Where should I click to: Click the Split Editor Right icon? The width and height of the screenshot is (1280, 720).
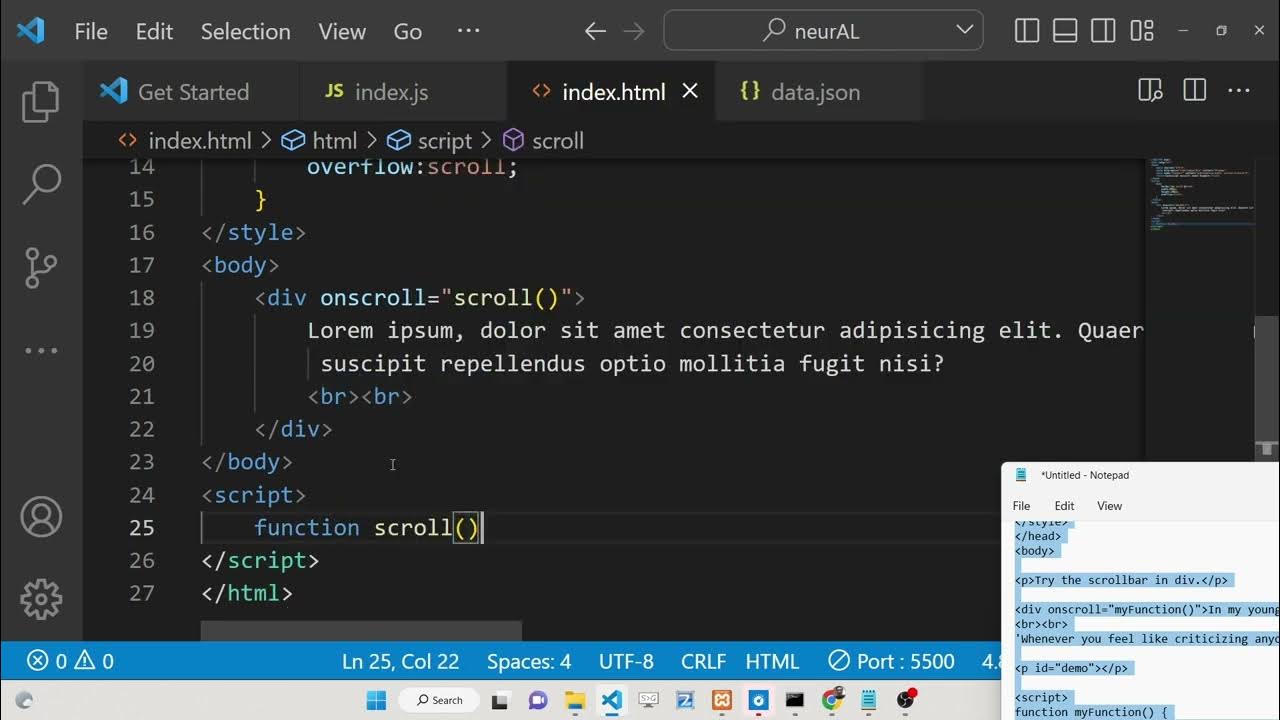coord(1194,91)
